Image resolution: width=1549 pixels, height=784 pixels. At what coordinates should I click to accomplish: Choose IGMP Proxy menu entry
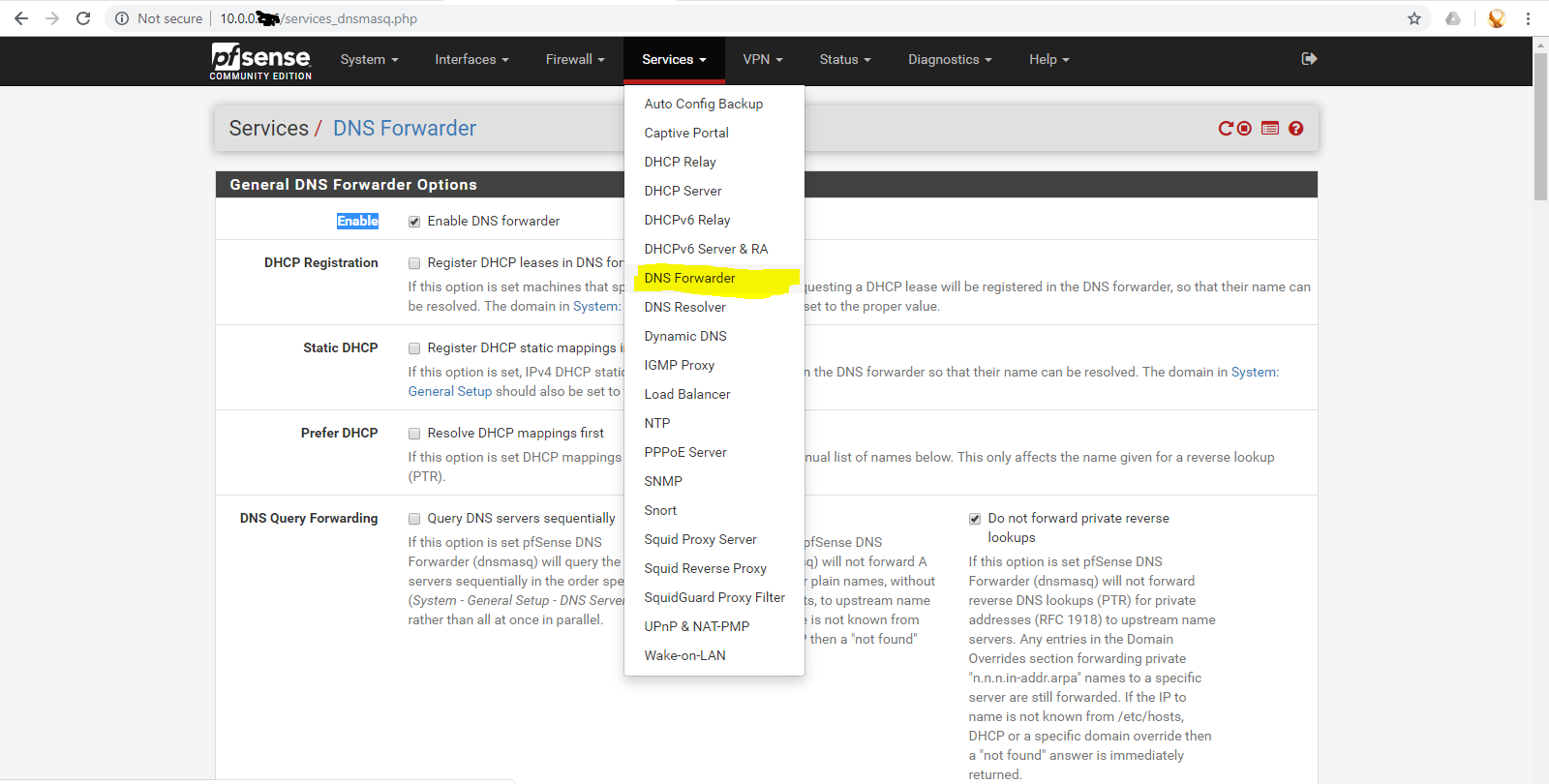[714, 365]
